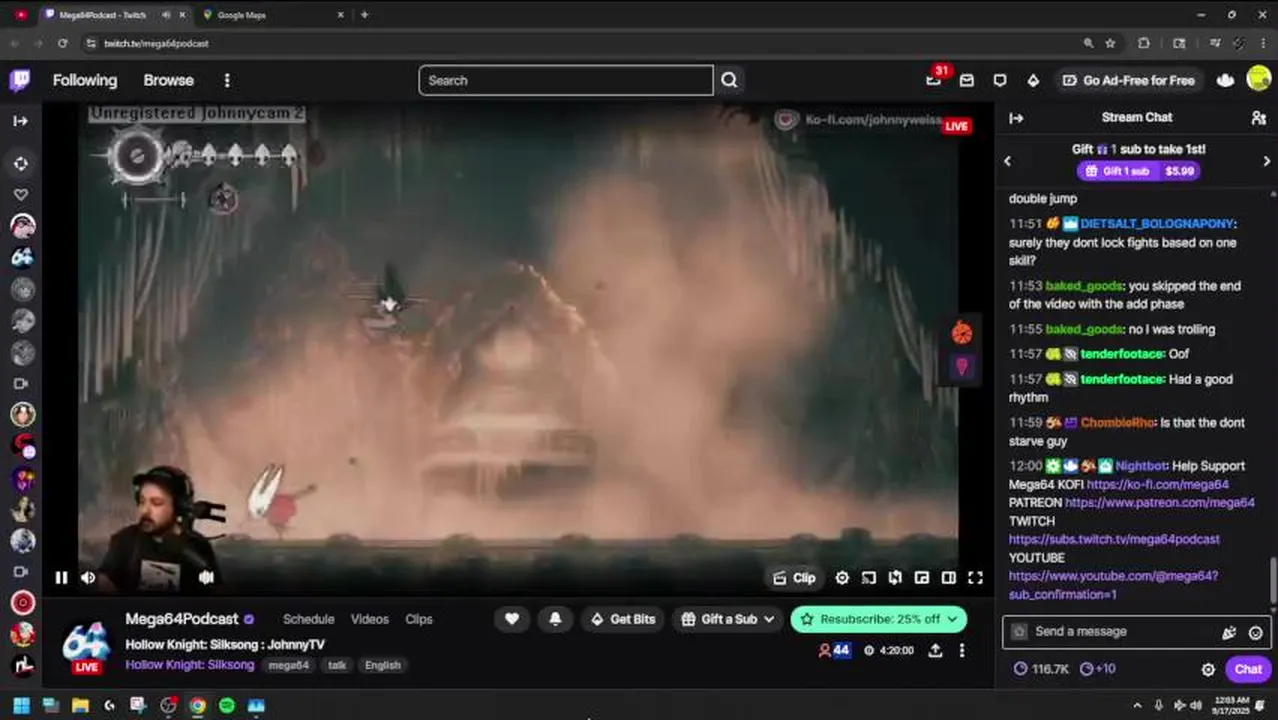
Task: Open the ko-fi.com/mega64 chat link
Action: point(1158,484)
